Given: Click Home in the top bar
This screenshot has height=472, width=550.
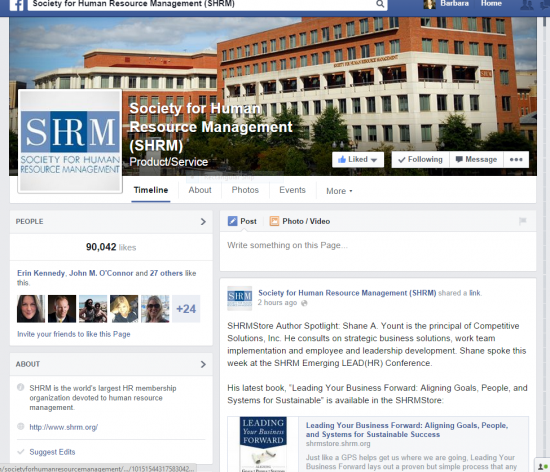Looking at the screenshot, I should (491, 4).
